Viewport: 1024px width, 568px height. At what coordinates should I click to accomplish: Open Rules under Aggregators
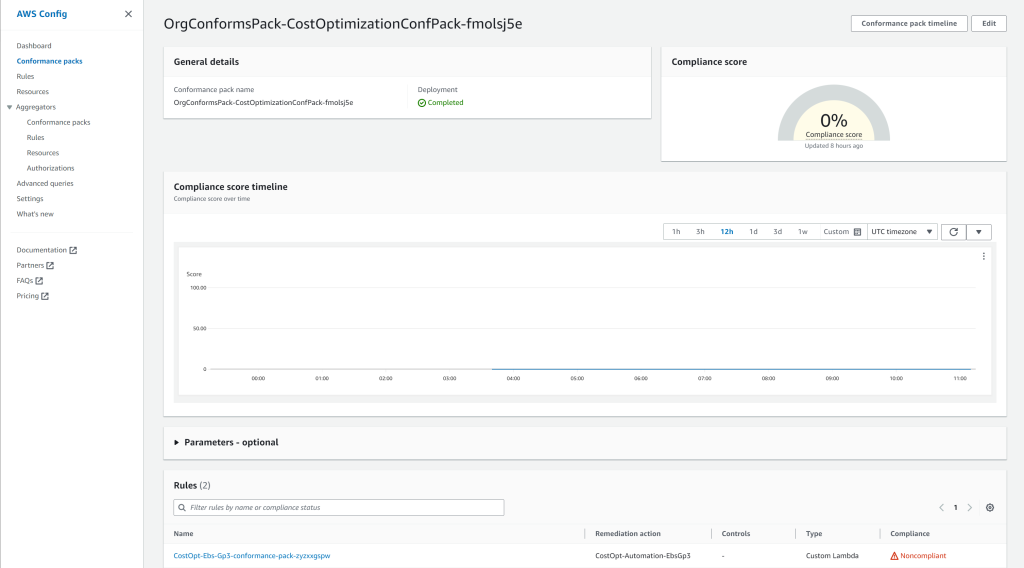pos(35,137)
